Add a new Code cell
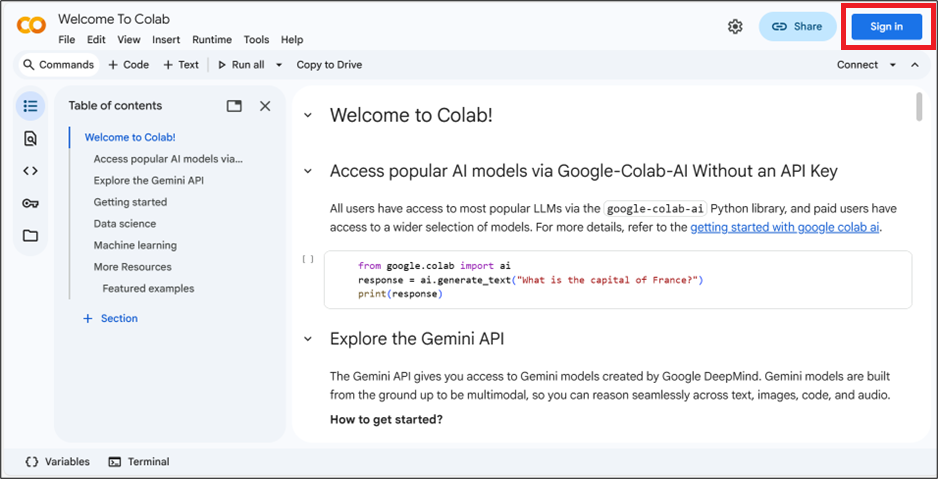The height and width of the screenshot is (479, 938). click(129, 65)
